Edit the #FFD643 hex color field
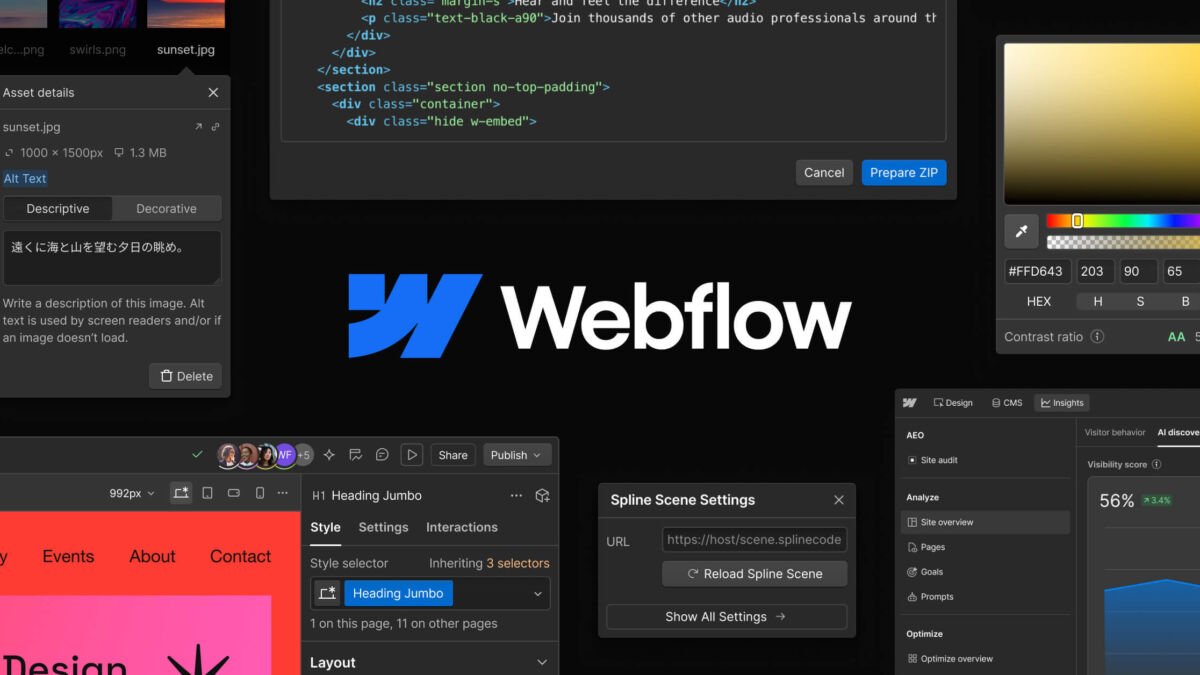Screen dimensions: 1200x675 pos(1038,271)
